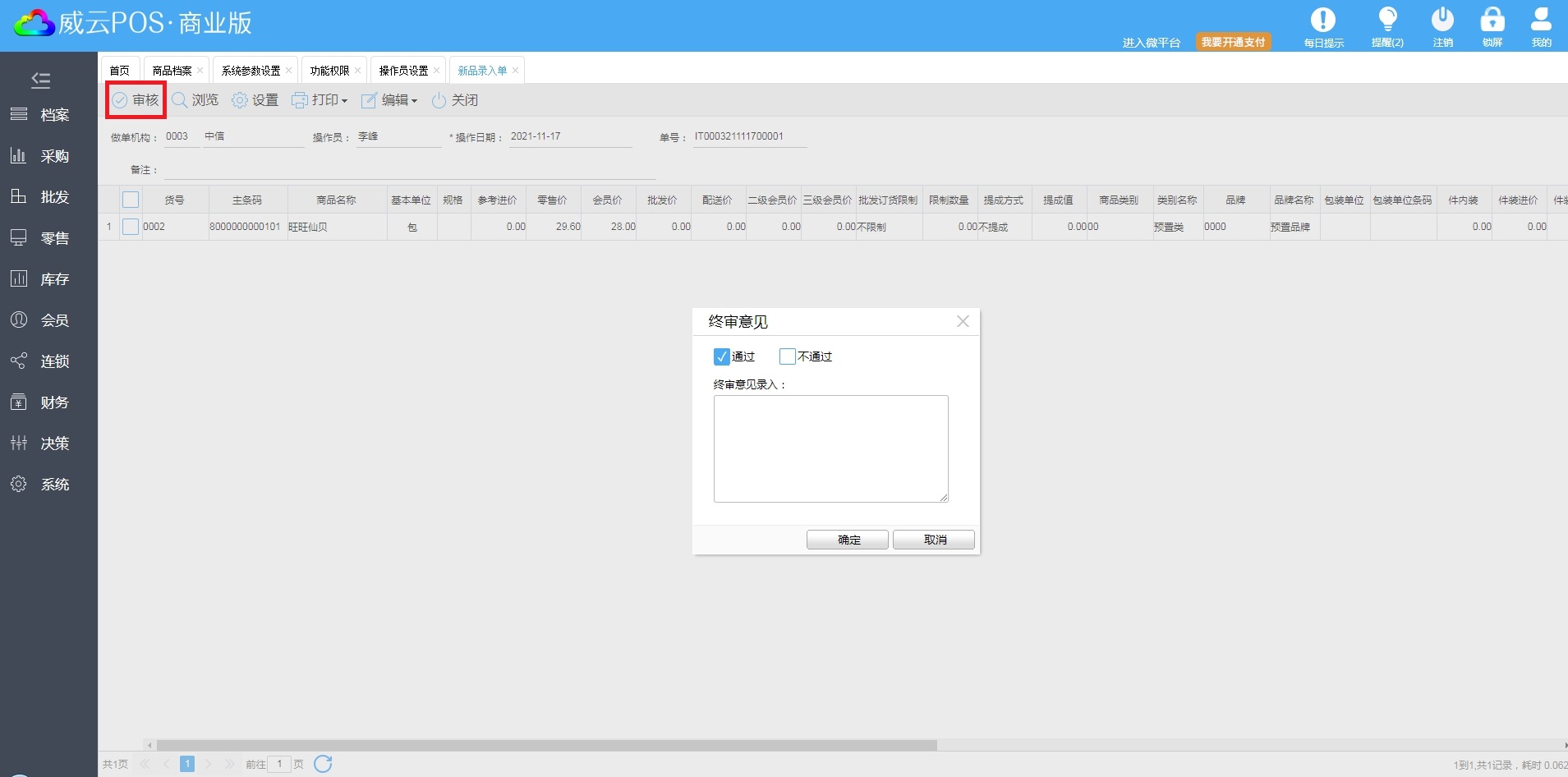
Task: Click the 终审意见录入 text area
Action: click(x=830, y=448)
